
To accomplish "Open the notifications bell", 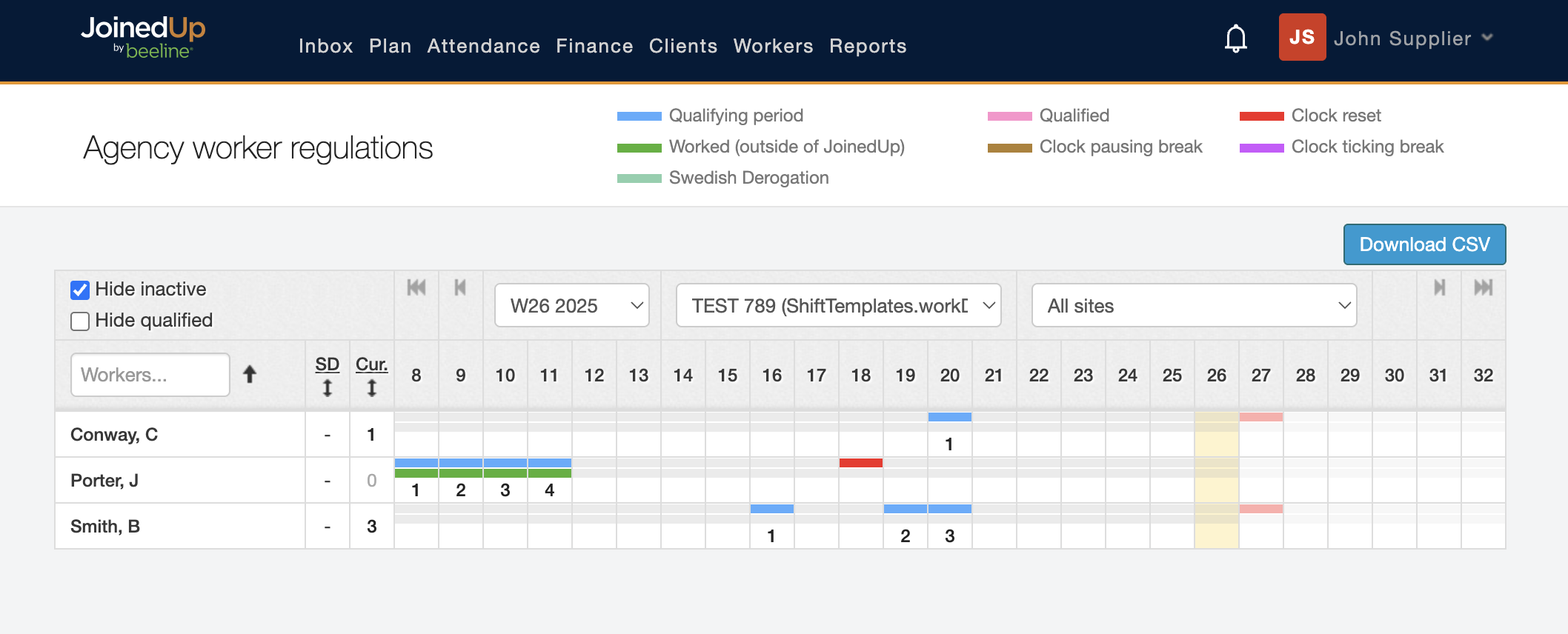I will (x=1235, y=39).
